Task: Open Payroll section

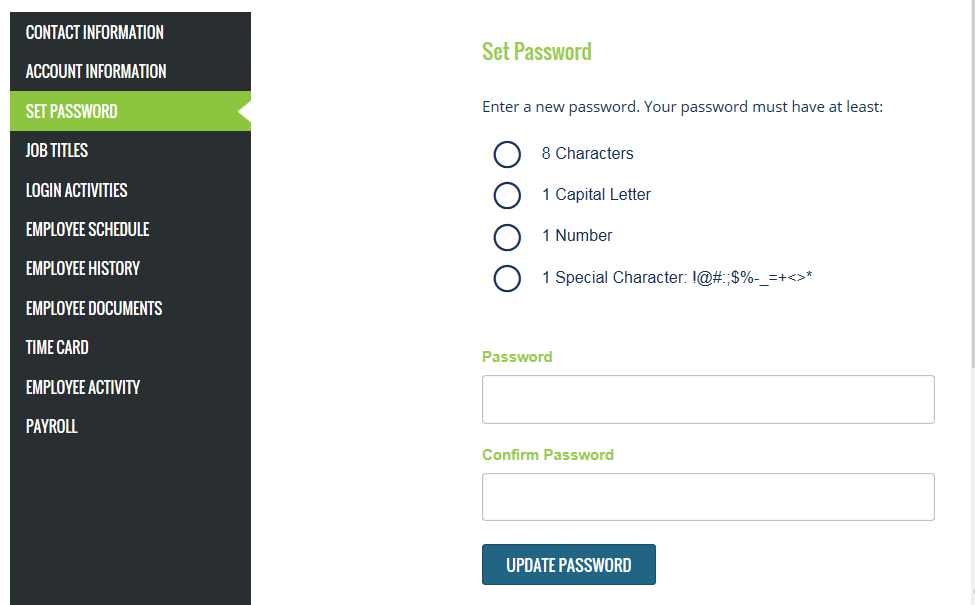Action: click(x=52, y=426)
